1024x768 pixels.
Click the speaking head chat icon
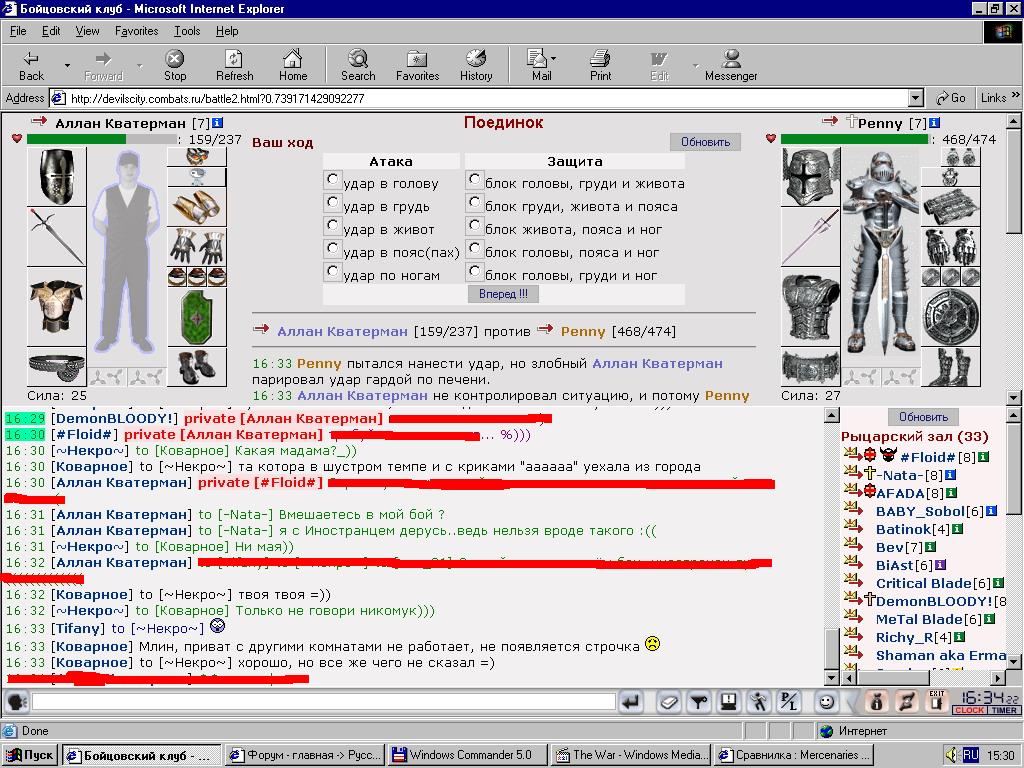(16, 702)
